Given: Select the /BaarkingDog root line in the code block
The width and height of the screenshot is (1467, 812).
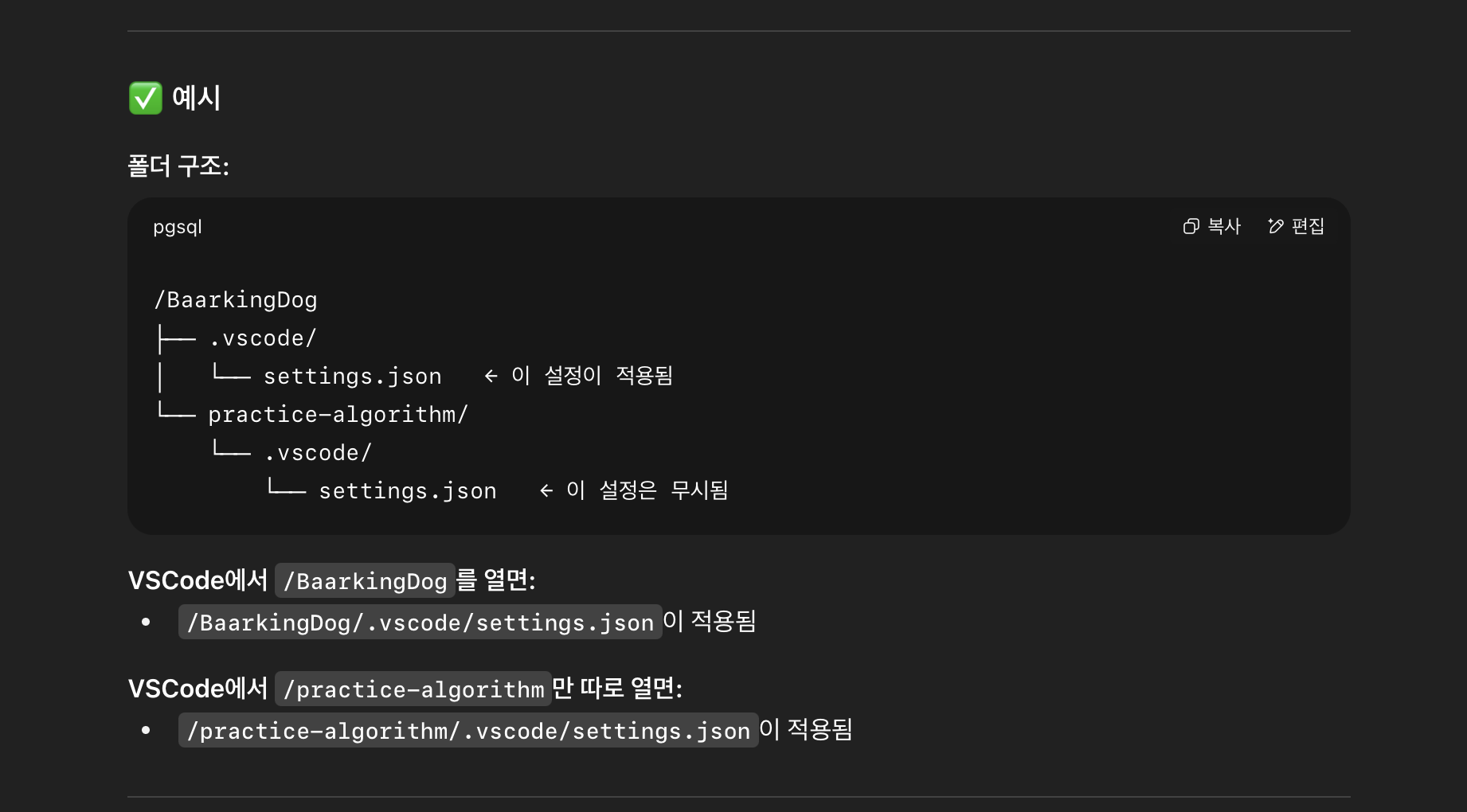Looking at the screenshot, I should (236, 300).
